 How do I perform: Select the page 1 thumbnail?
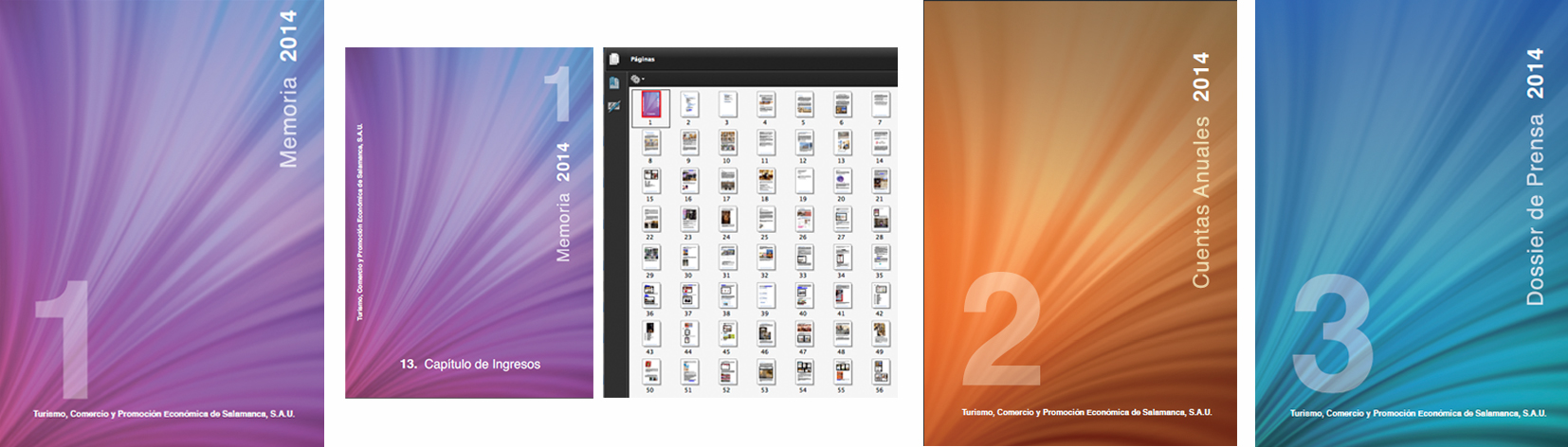pyautogui.click(x=650, y=104)
